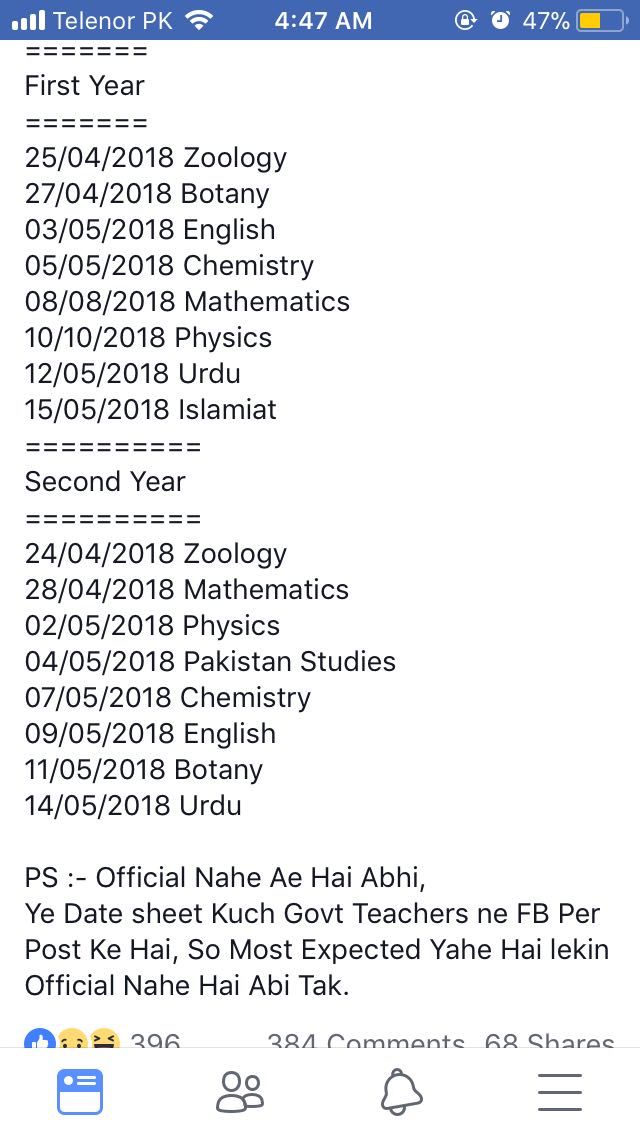This screenshot has width=640, height=1136.
Task: Tap the 'PS :- Official Nahe' paragraph
Action: click(x=317, y=931)
